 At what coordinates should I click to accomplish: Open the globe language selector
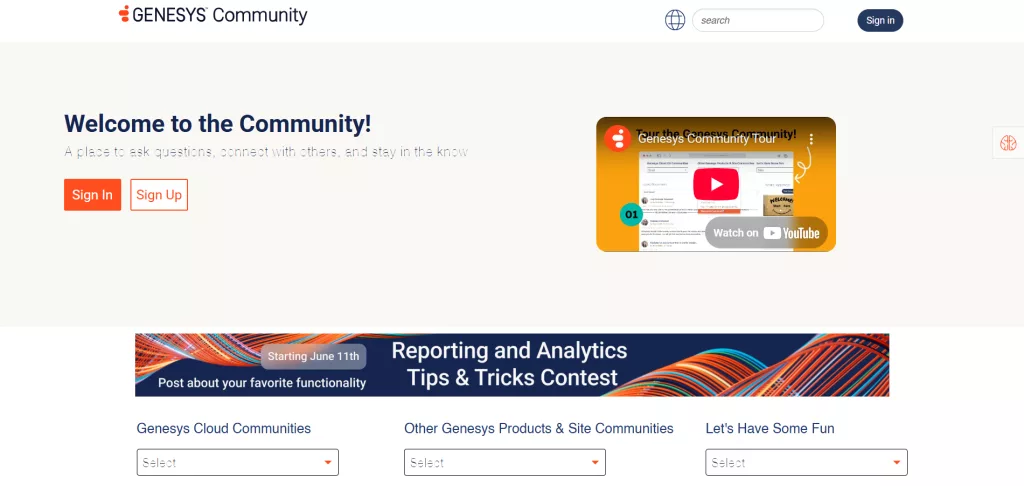point(675,20)
